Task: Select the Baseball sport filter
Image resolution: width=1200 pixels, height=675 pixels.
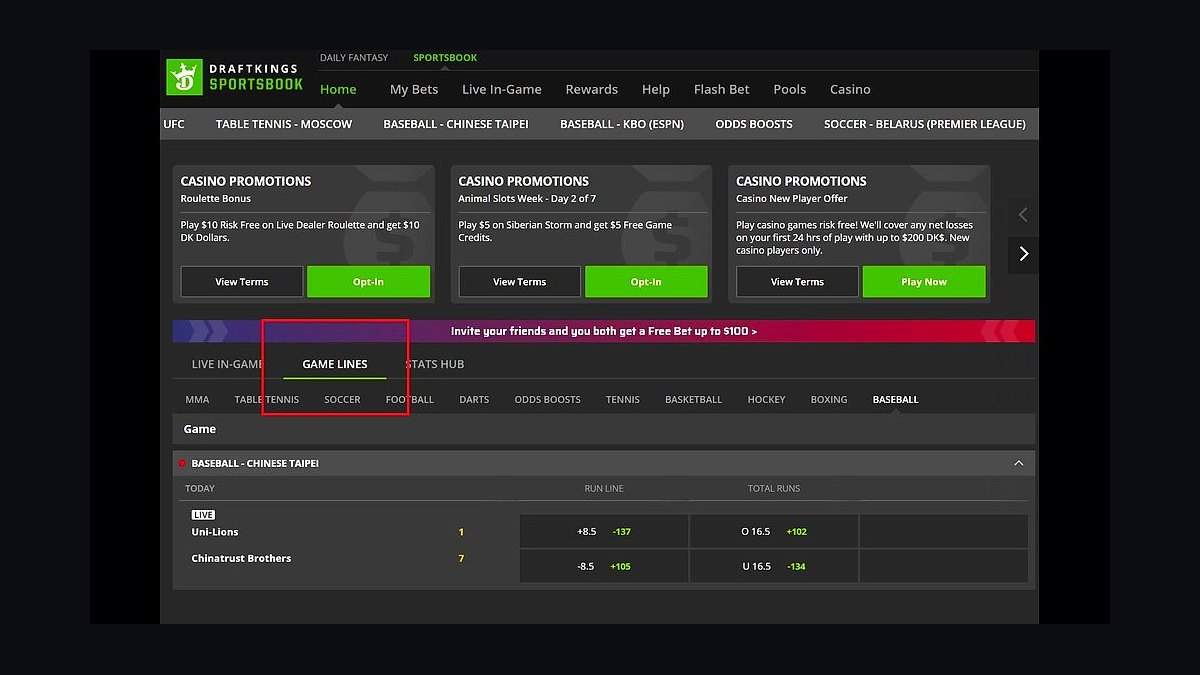Action: click(895, 399)
